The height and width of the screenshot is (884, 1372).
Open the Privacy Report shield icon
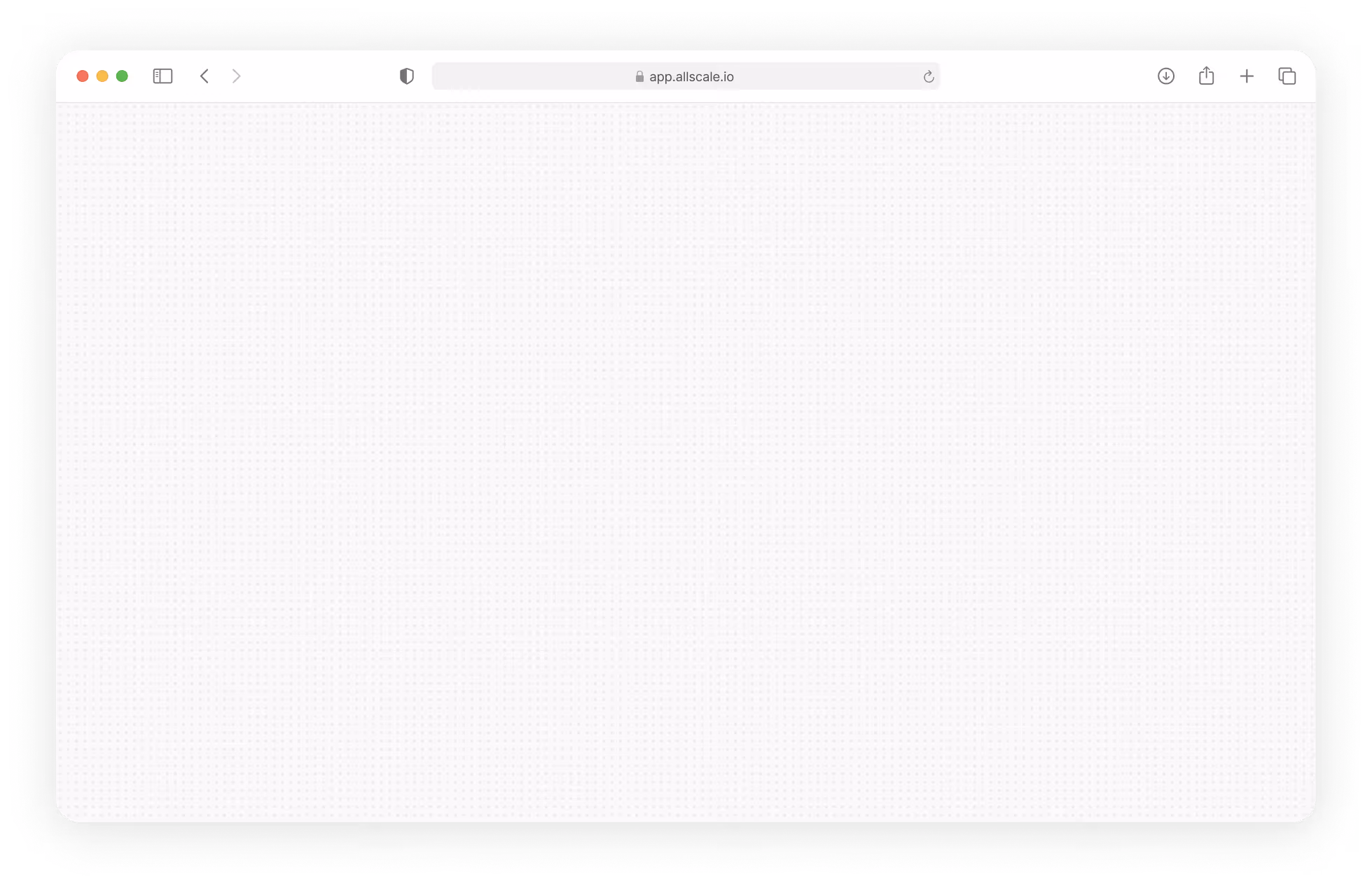point(406,76)
